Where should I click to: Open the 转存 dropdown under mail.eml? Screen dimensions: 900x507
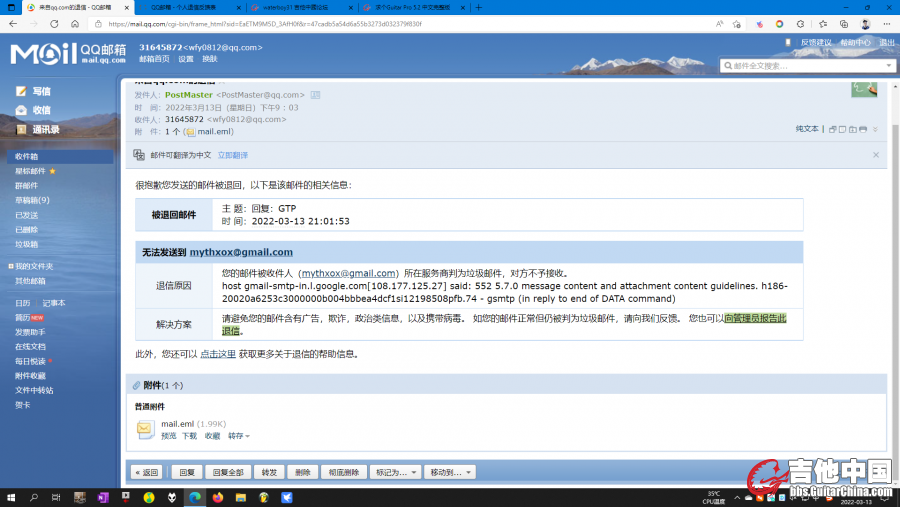coord(238,436)
